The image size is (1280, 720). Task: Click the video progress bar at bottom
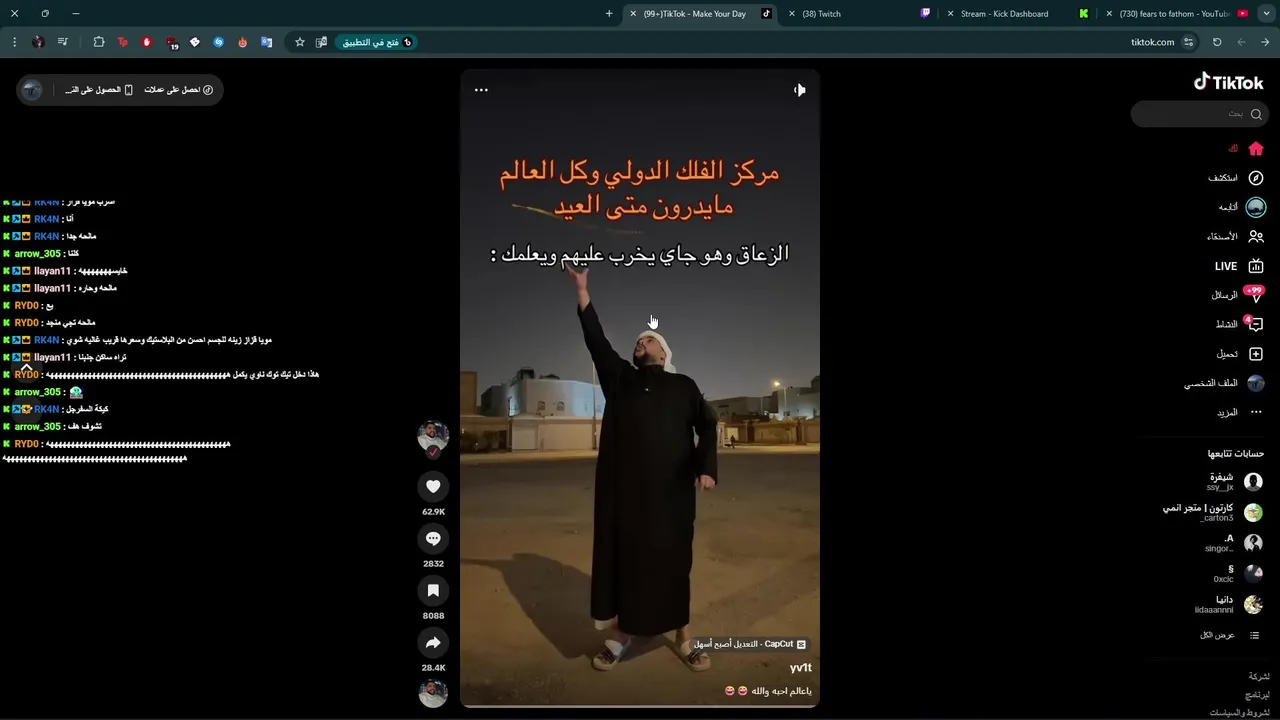pyautogui.click(x=640, y=706)
